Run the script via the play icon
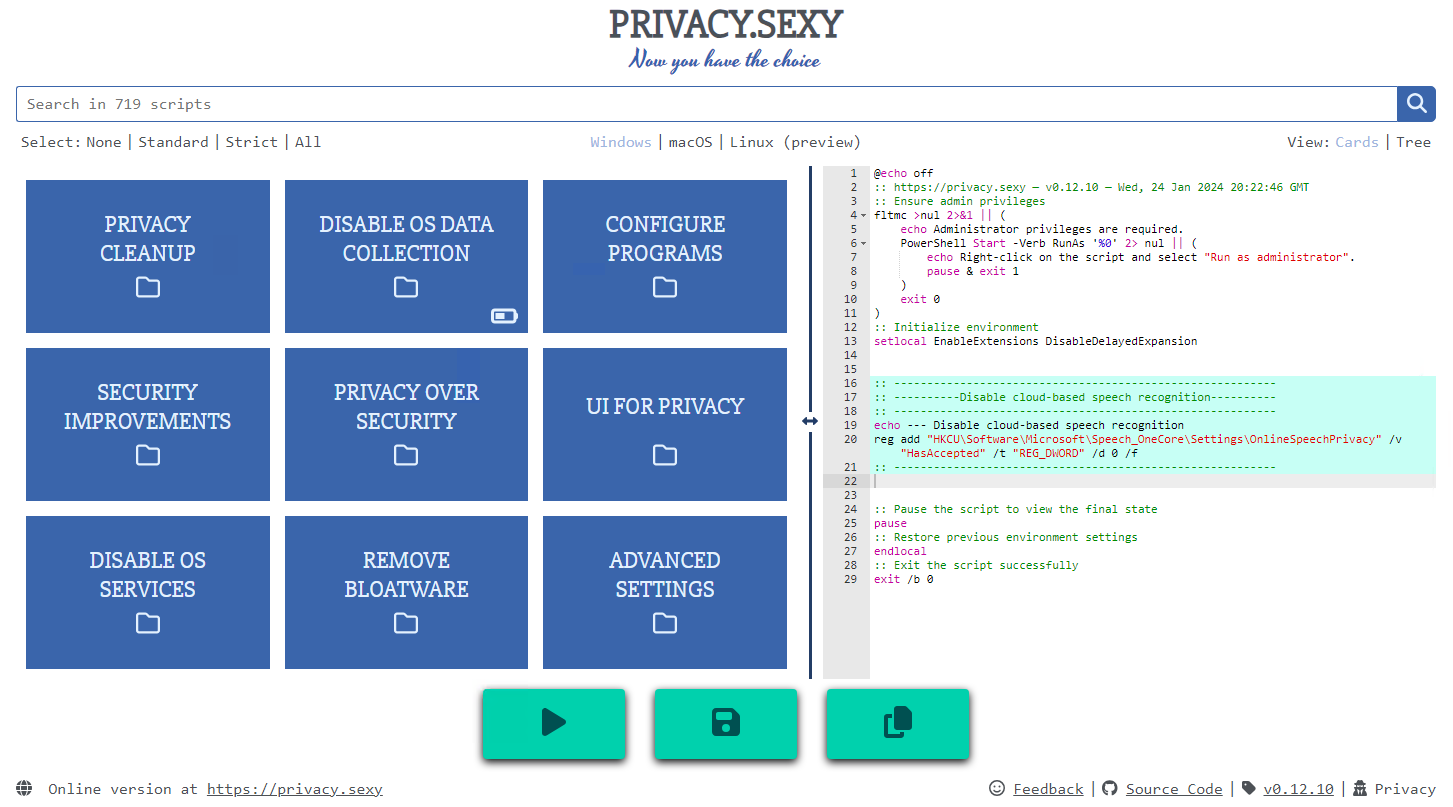 554,723
